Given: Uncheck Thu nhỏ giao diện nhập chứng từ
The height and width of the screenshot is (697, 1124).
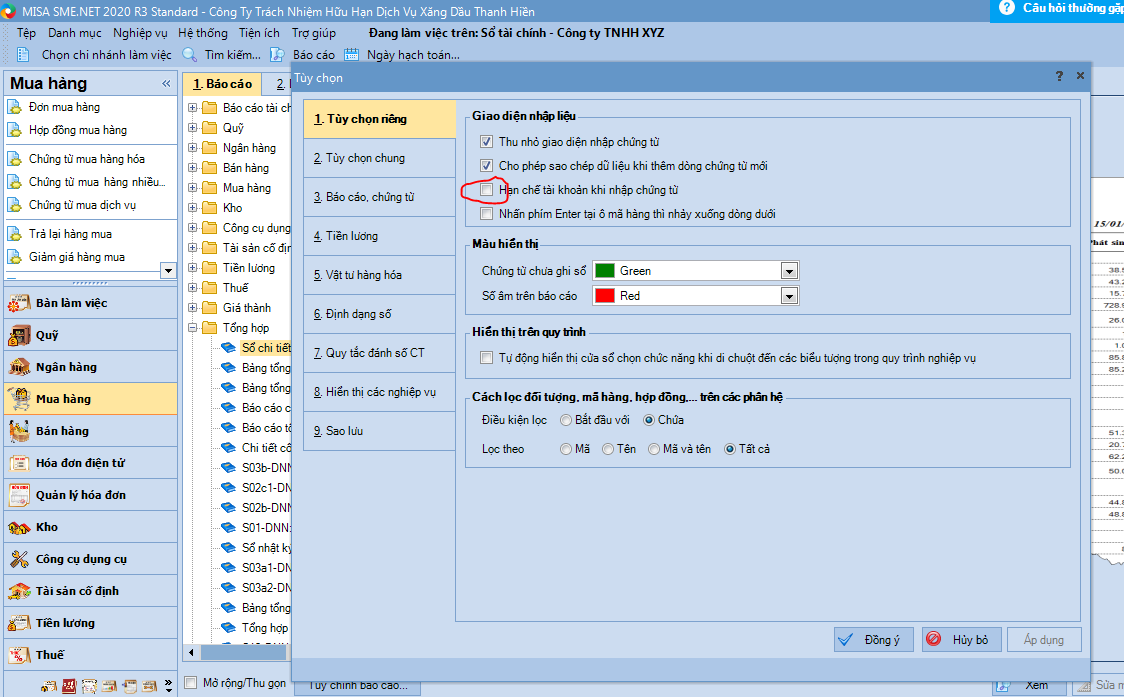Looking at the screenshot, I should pyautogui.click(x=487, y=142).
